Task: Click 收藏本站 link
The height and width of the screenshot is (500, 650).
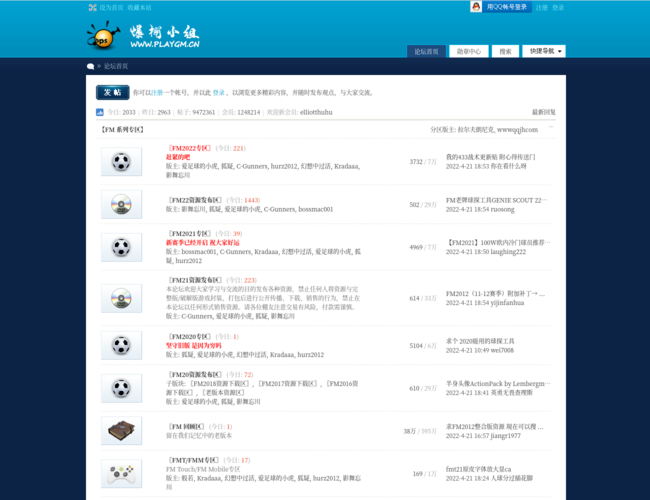Action: click(139, 7)
